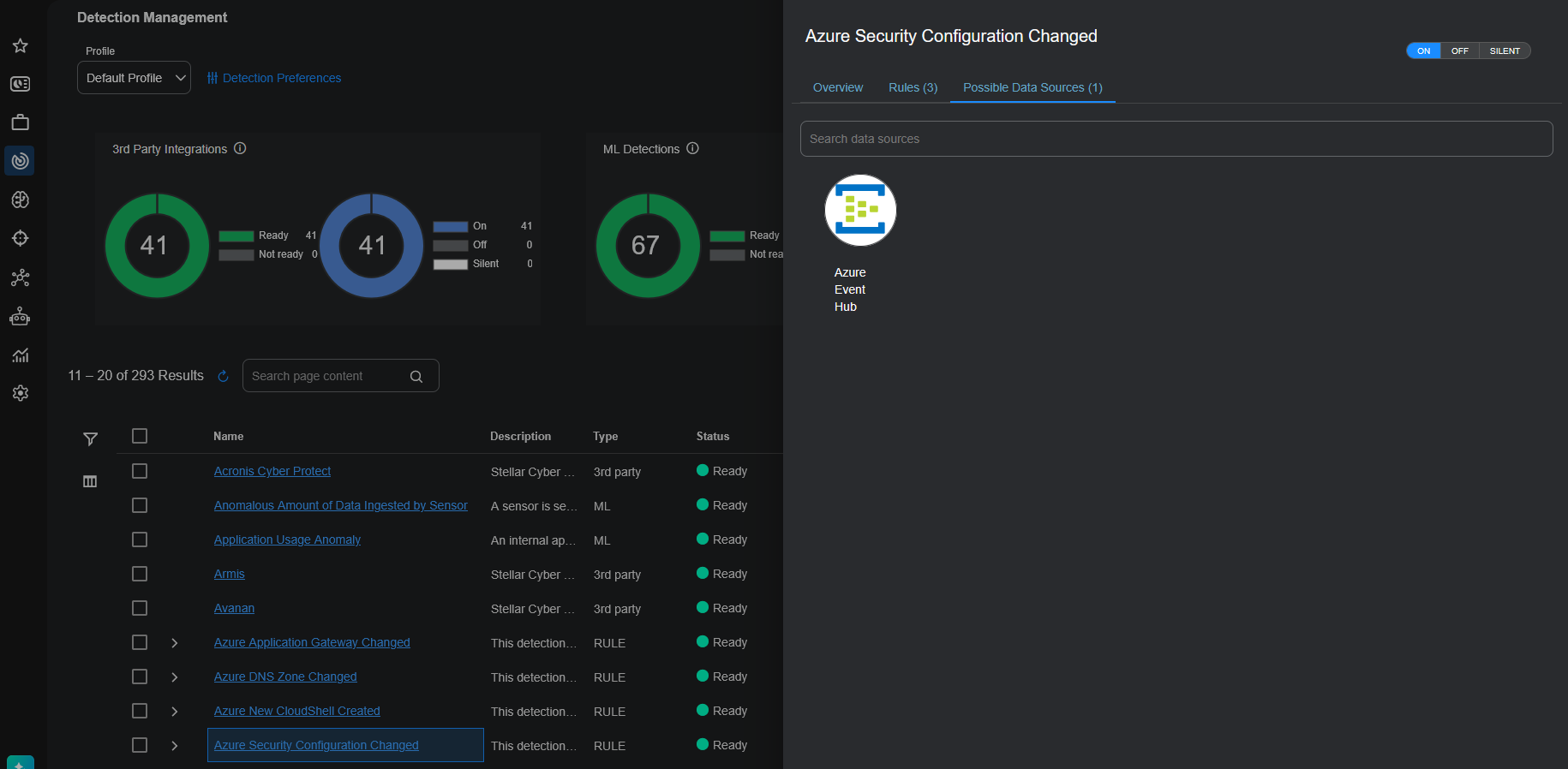Click the Search data sources field
This screenshot has width=1568, height=769.
[1176, 139]
